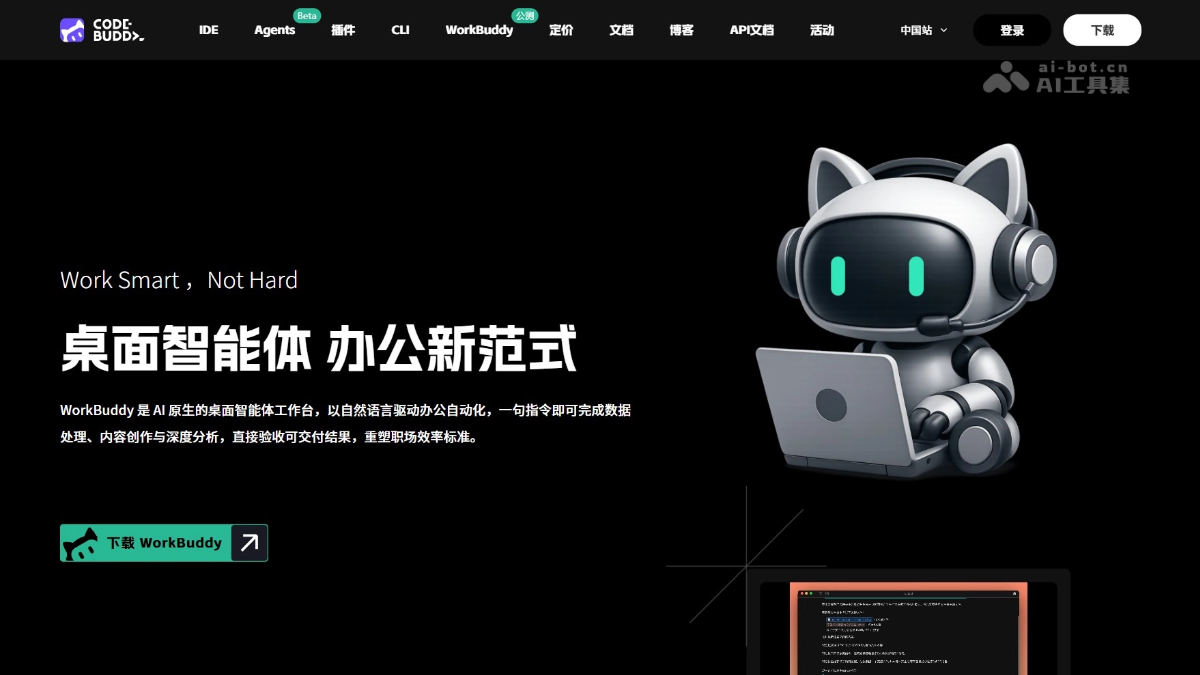Click the CodeBuddy logo icon
Image resolution: width=1200 pixels, height=675 pixels.
coord(72,30)
